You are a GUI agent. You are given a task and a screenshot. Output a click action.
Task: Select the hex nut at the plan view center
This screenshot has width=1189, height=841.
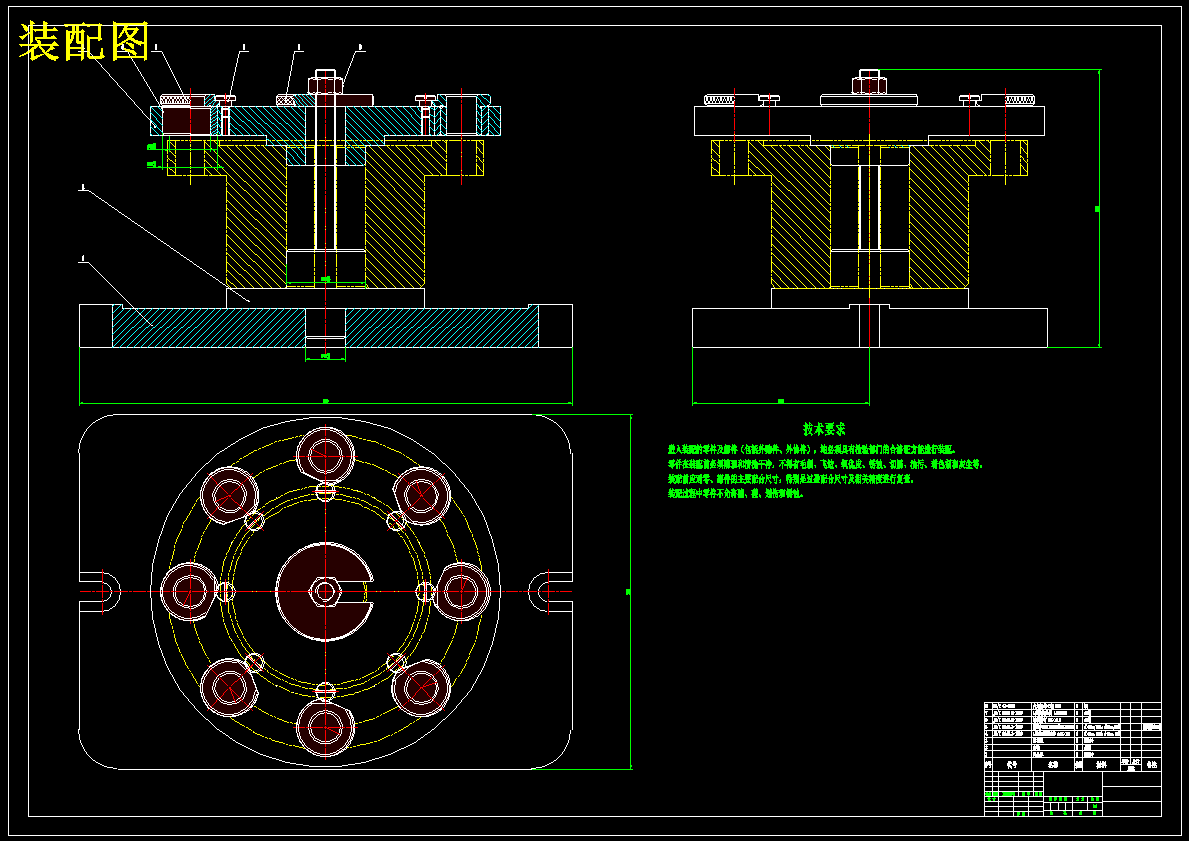coord(325,592)
